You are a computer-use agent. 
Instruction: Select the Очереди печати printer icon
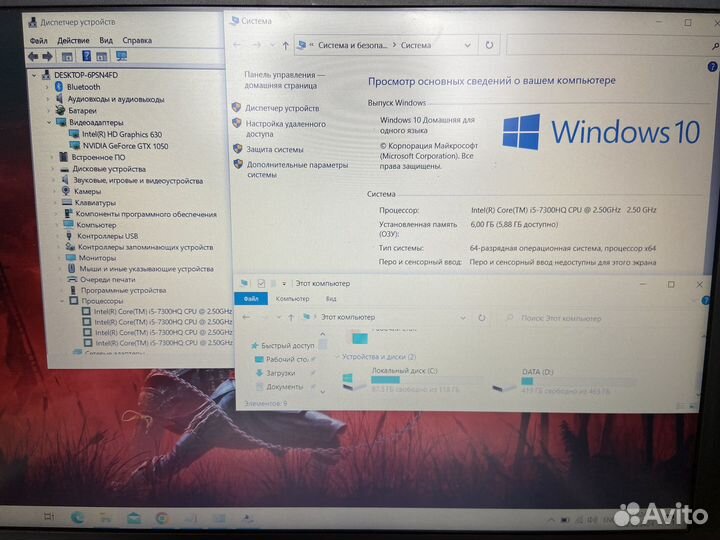click(x=72, y=279)
